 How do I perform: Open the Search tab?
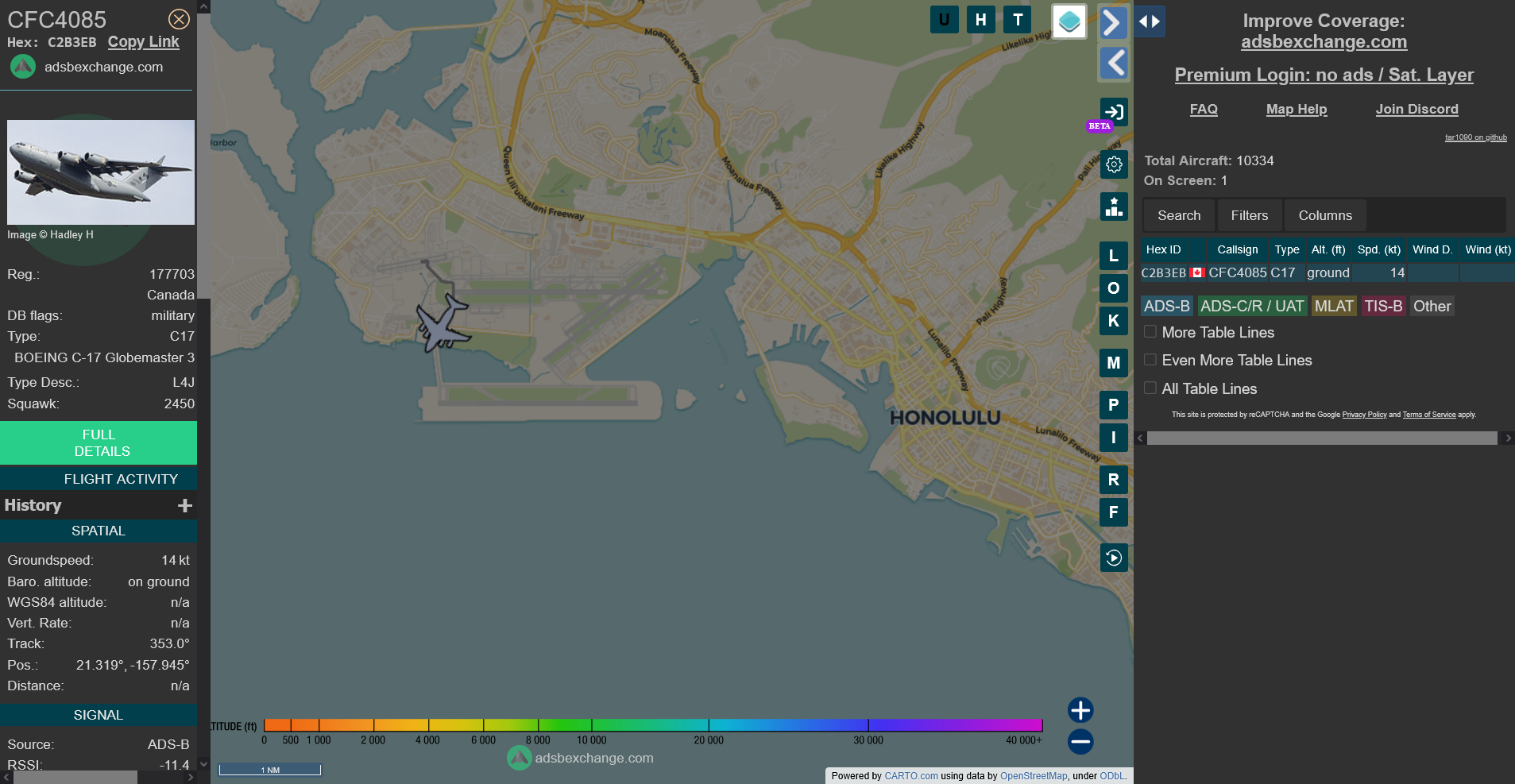click(x=1179, y=215)
